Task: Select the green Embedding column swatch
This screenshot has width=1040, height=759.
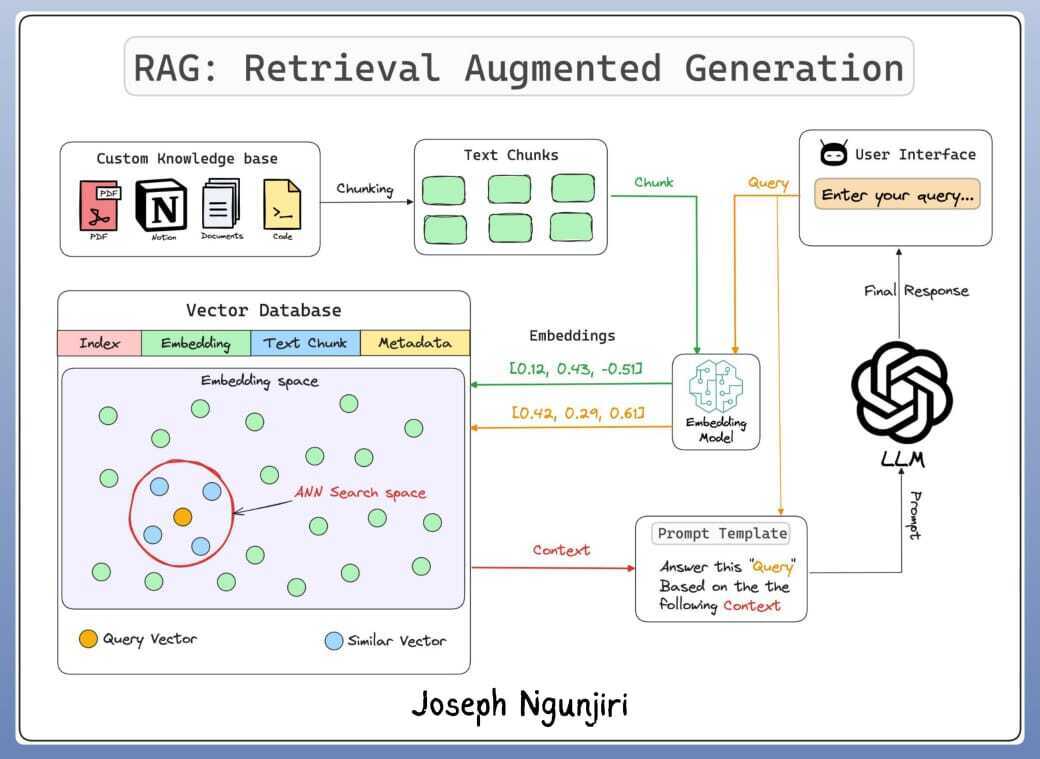Action: click(x=197, y=343)
